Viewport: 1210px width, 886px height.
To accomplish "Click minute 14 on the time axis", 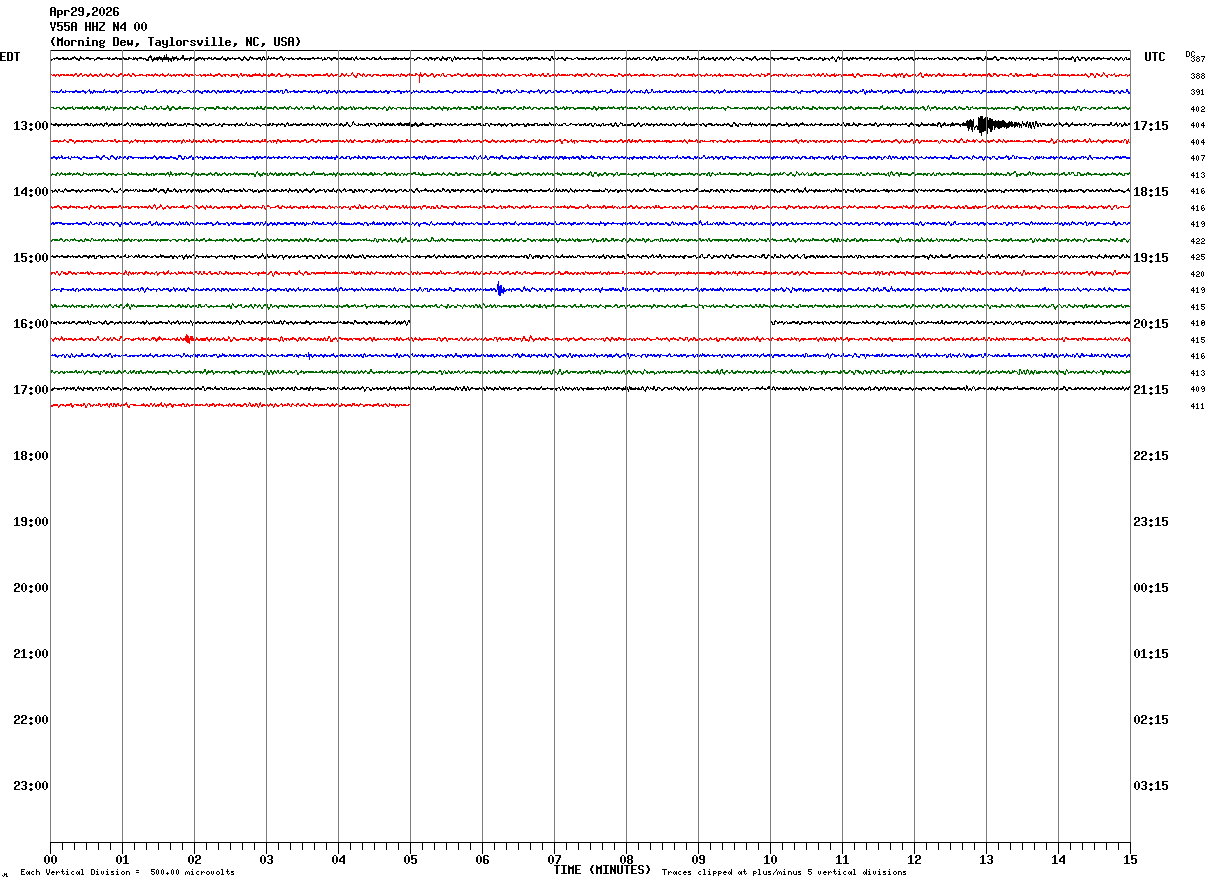I will click(x=1058, y=860).
